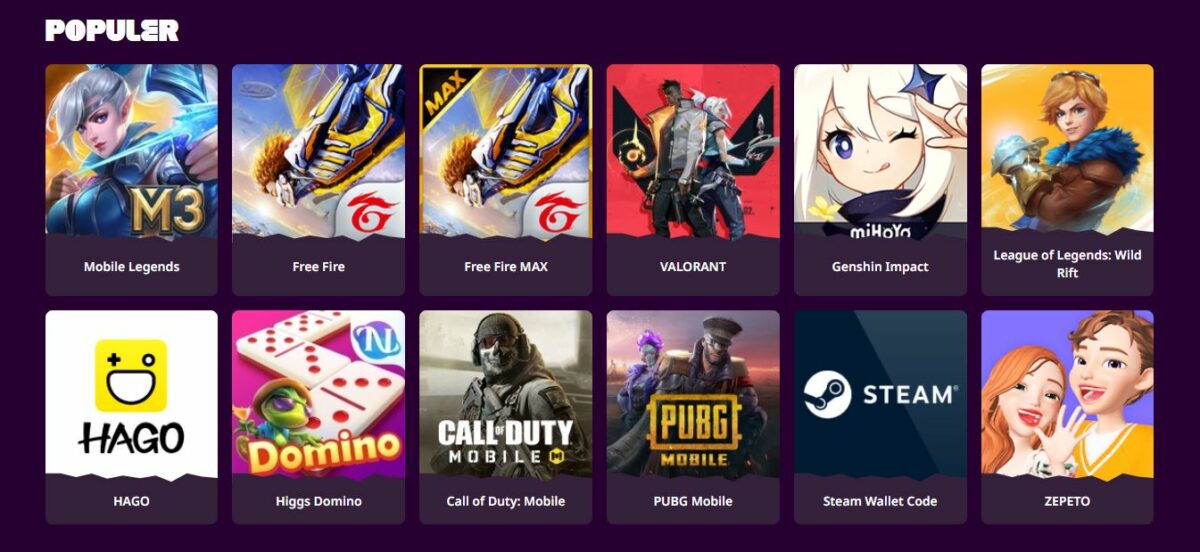Select the "Call of Duty: Mobile" caption
This screenshot has width=1200, height=552.
(x=505, y=501)
